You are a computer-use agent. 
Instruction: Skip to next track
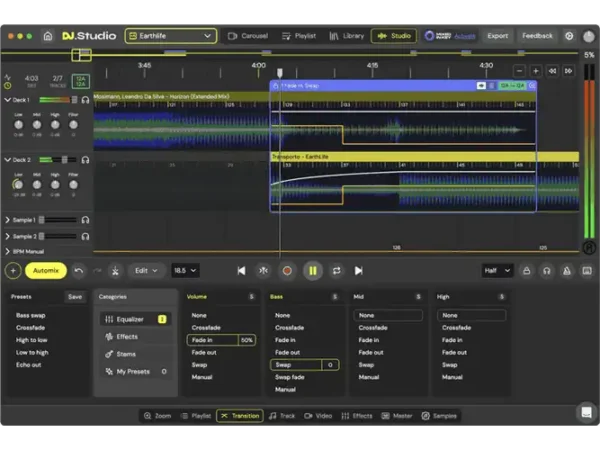(359, 271)
